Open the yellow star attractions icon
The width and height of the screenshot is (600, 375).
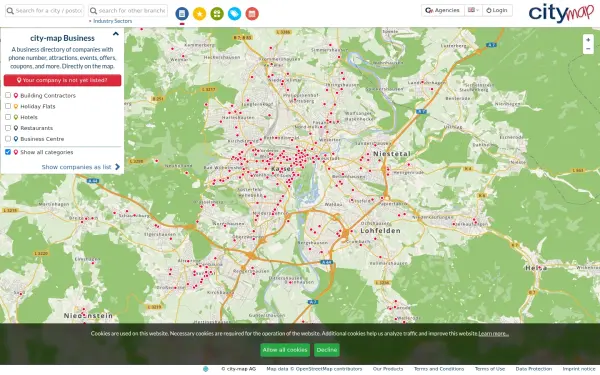point(199,14)
